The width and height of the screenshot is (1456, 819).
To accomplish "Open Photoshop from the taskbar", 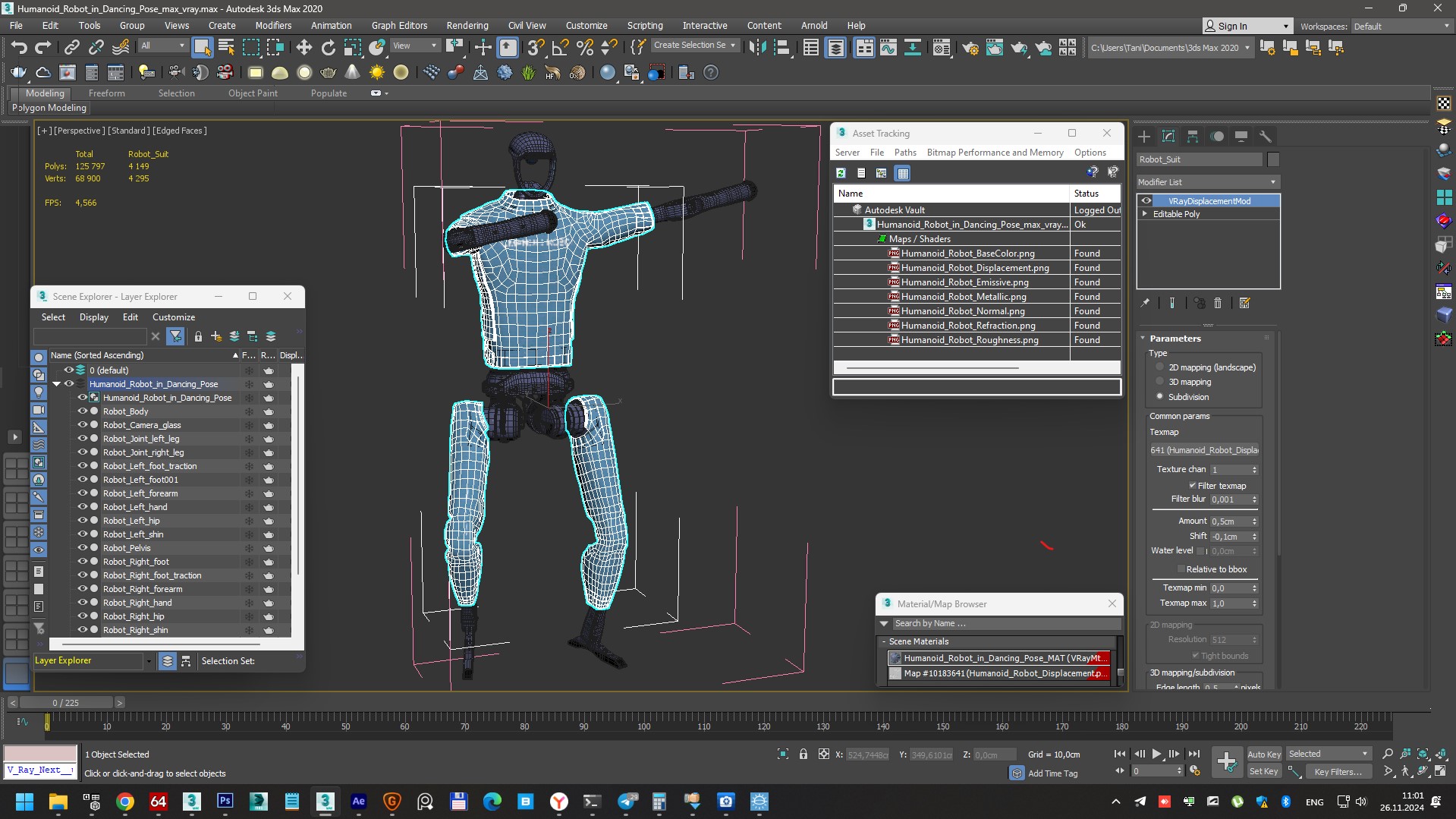I will pos(225,802).
